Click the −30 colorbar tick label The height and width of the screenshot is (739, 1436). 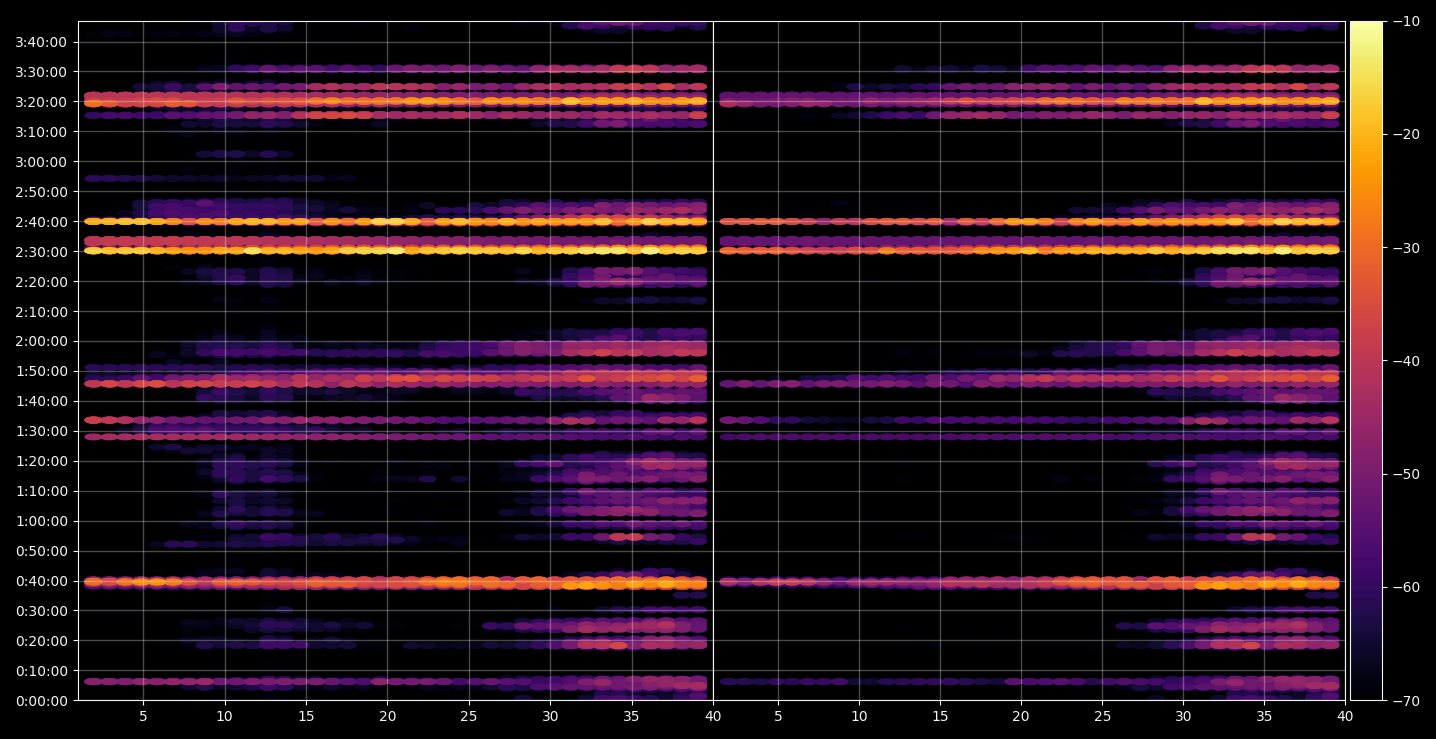pyautogui.click(x=1406, y=248)
